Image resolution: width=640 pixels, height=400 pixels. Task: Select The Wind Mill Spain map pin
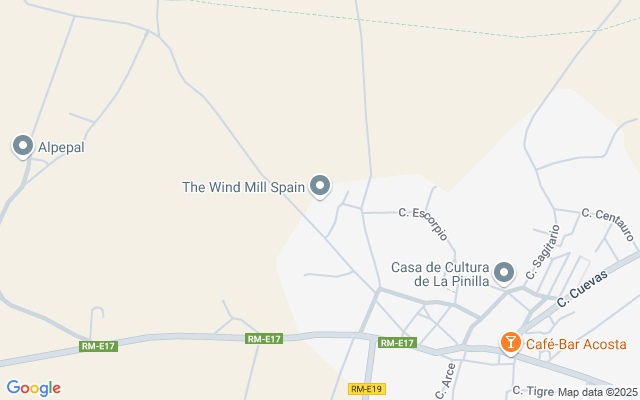click(x=320, y=187)
